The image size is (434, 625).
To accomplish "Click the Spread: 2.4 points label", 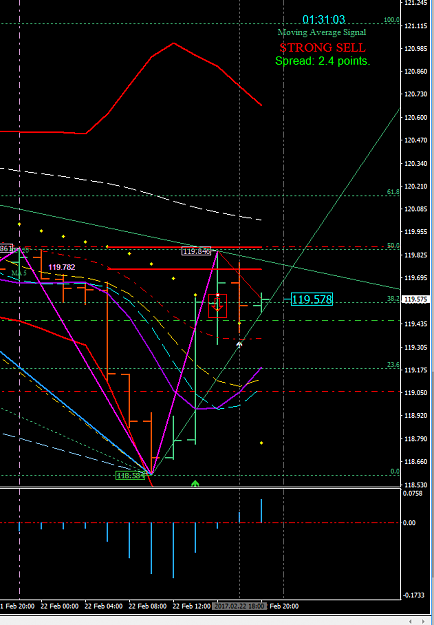I will tap(322, 61).
